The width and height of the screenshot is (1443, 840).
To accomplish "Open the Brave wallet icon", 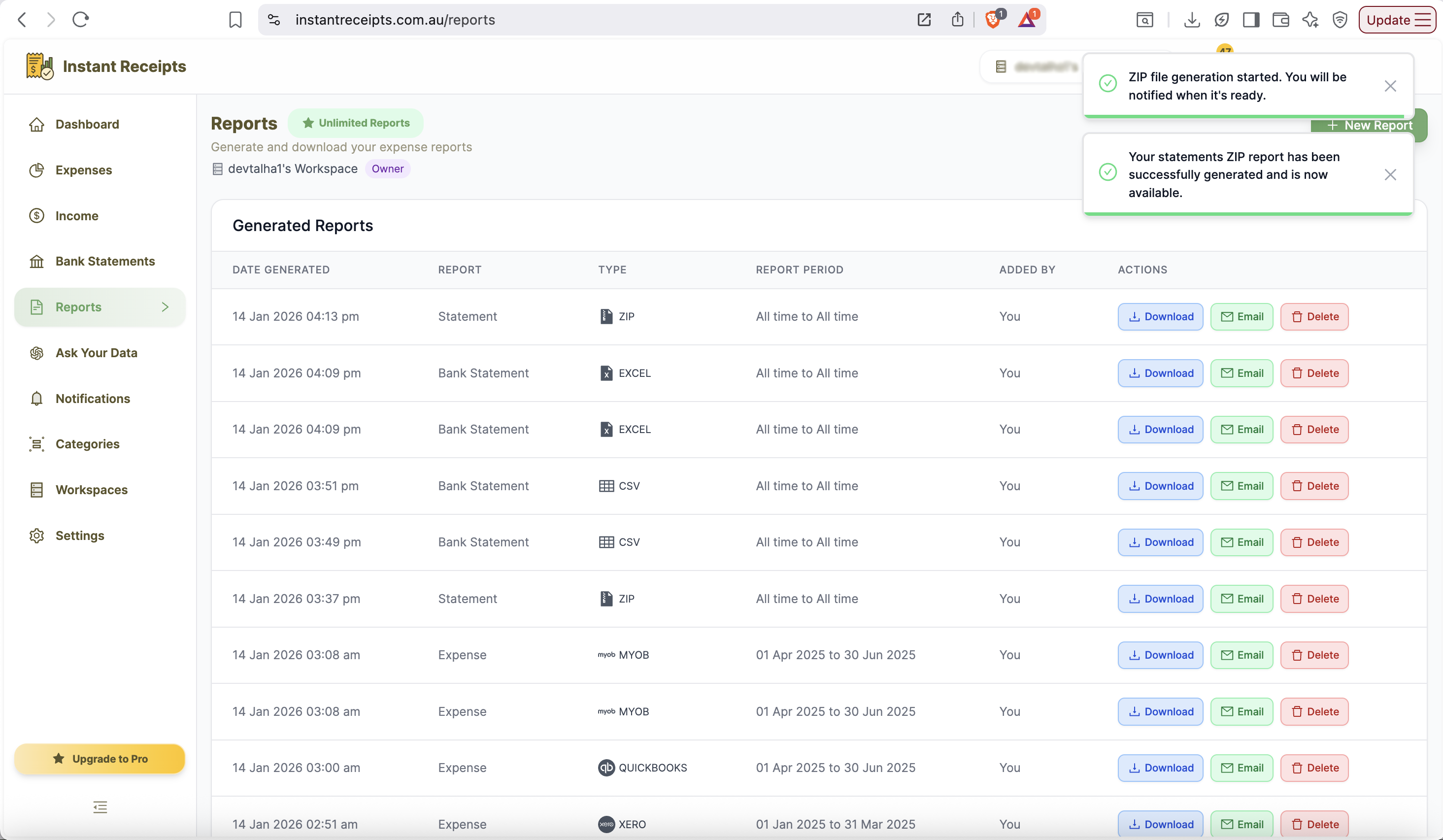I will 1281,20.
